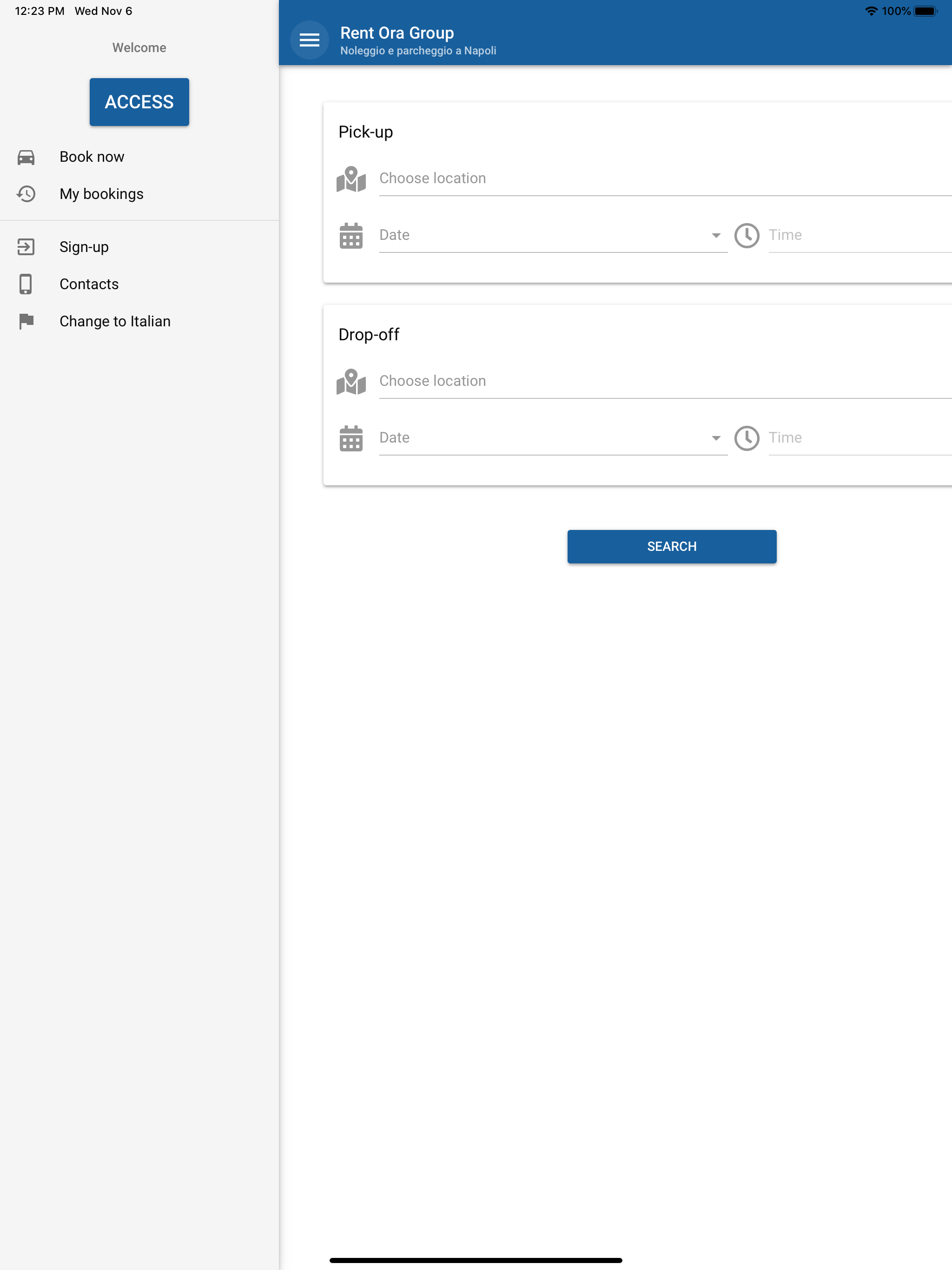Focus the Pick-up Time field

pyautogui.click(x=860, y=235)
